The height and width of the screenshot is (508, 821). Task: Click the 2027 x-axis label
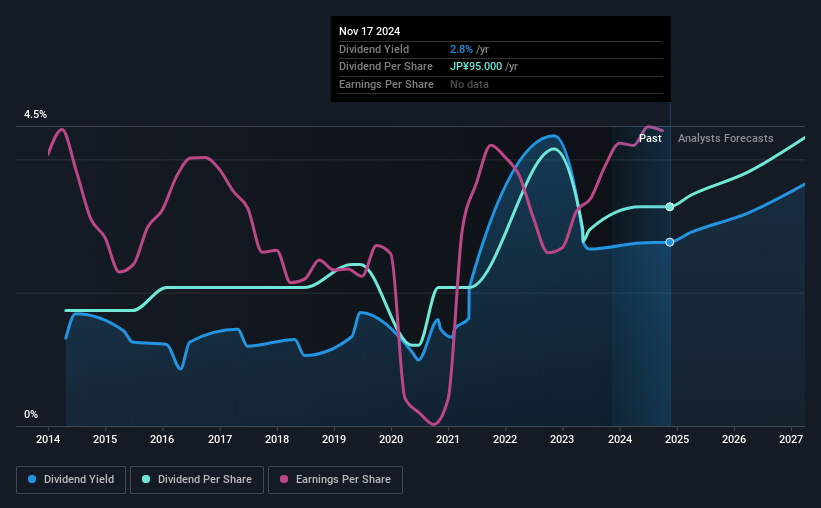(x=791, y=439)
